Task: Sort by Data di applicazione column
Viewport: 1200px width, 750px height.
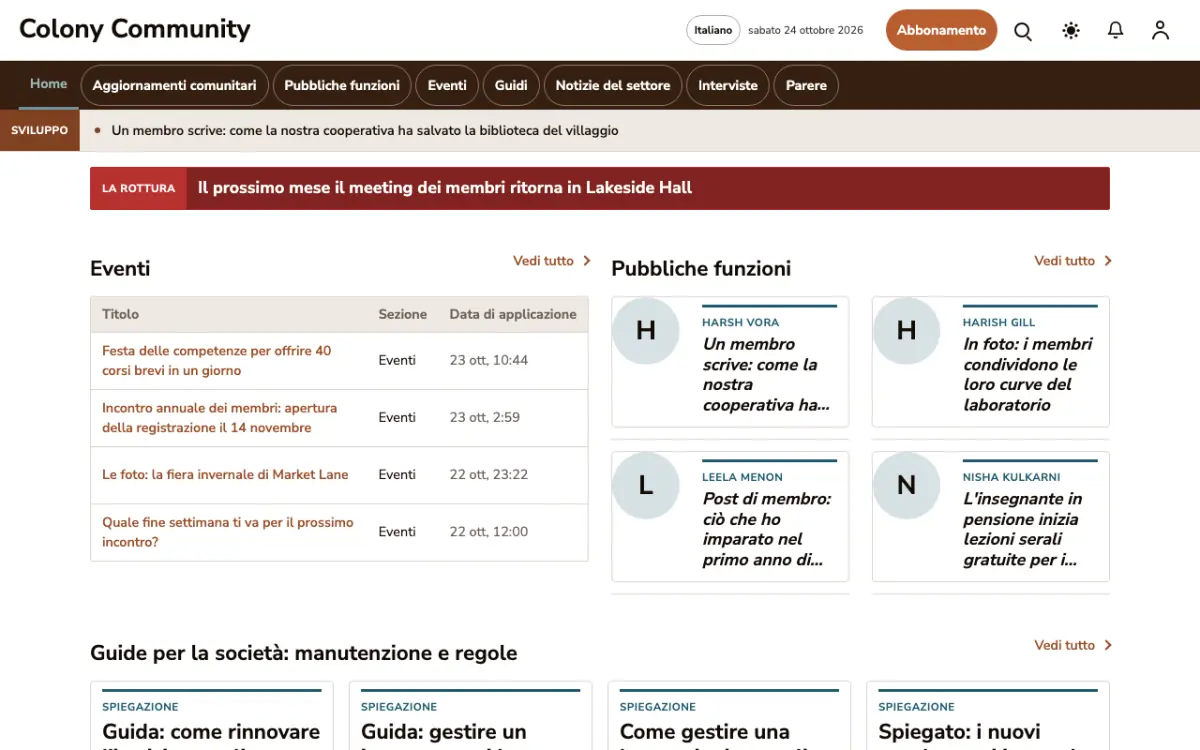Action: click(x=513, y=314)
